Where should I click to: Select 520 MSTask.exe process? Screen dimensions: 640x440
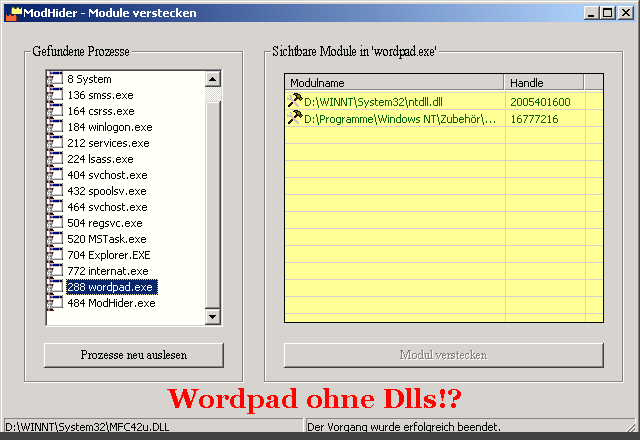pos(107,239)
